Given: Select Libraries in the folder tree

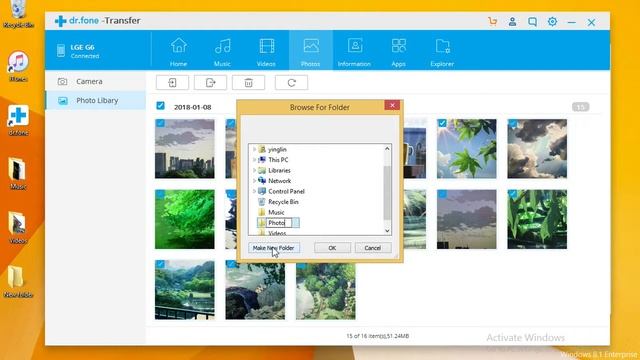Looking at the screenshot, I should pos(279,170).
